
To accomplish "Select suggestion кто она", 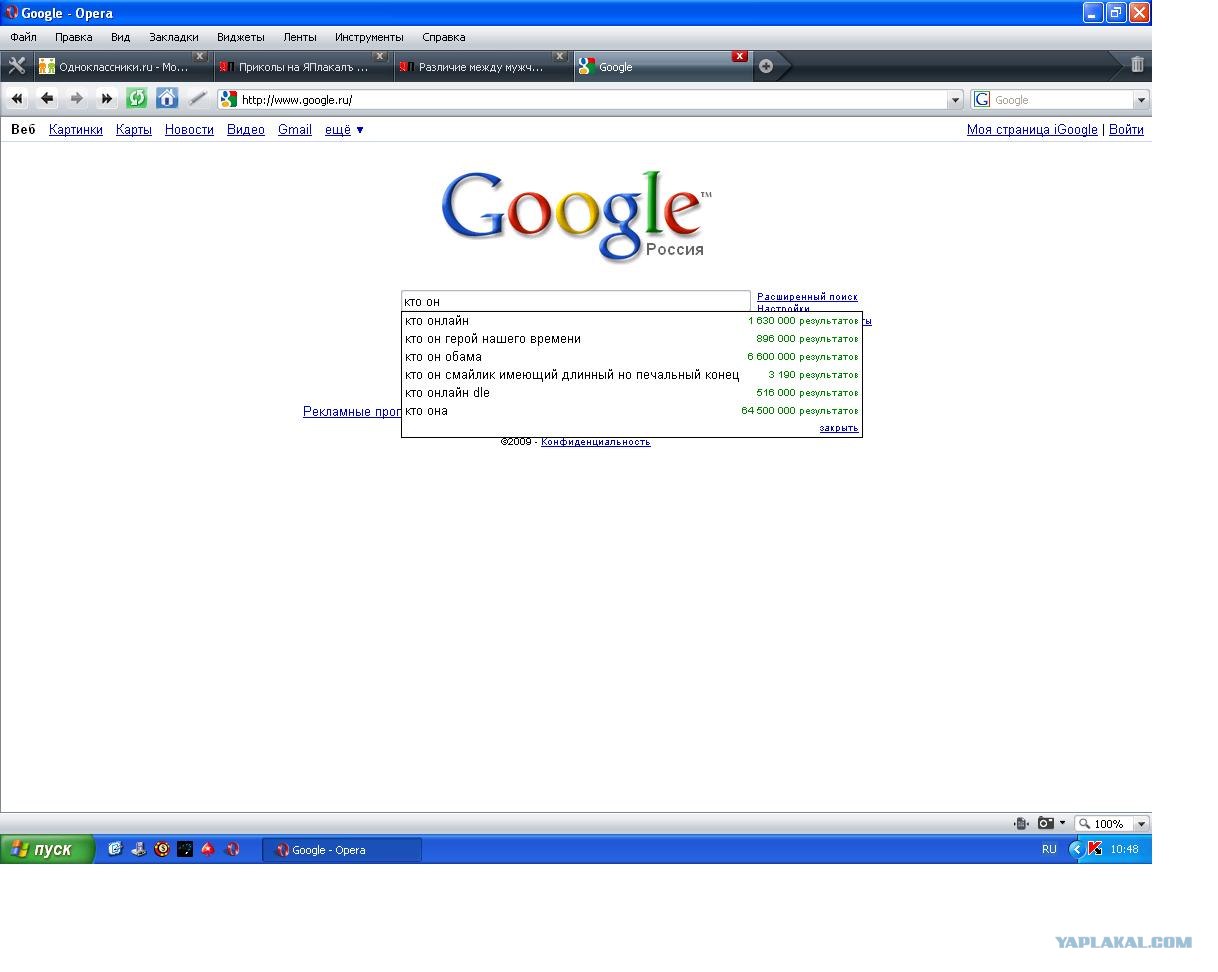I will [631, 411].
